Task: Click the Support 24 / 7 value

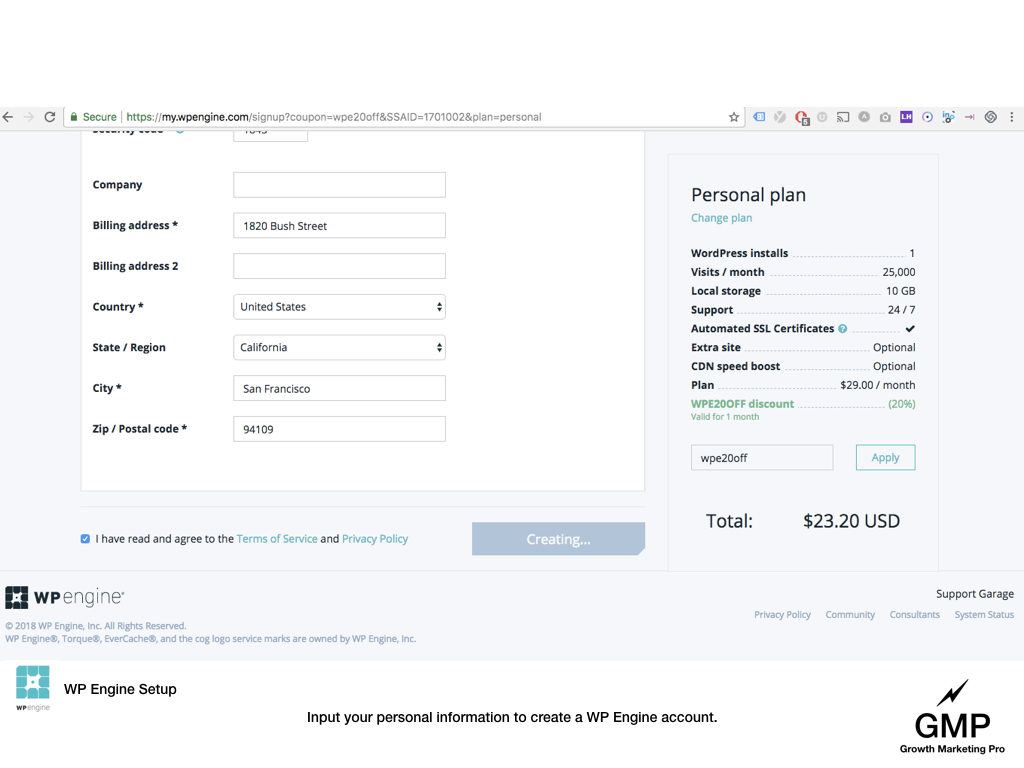Action: coord(901,310)
